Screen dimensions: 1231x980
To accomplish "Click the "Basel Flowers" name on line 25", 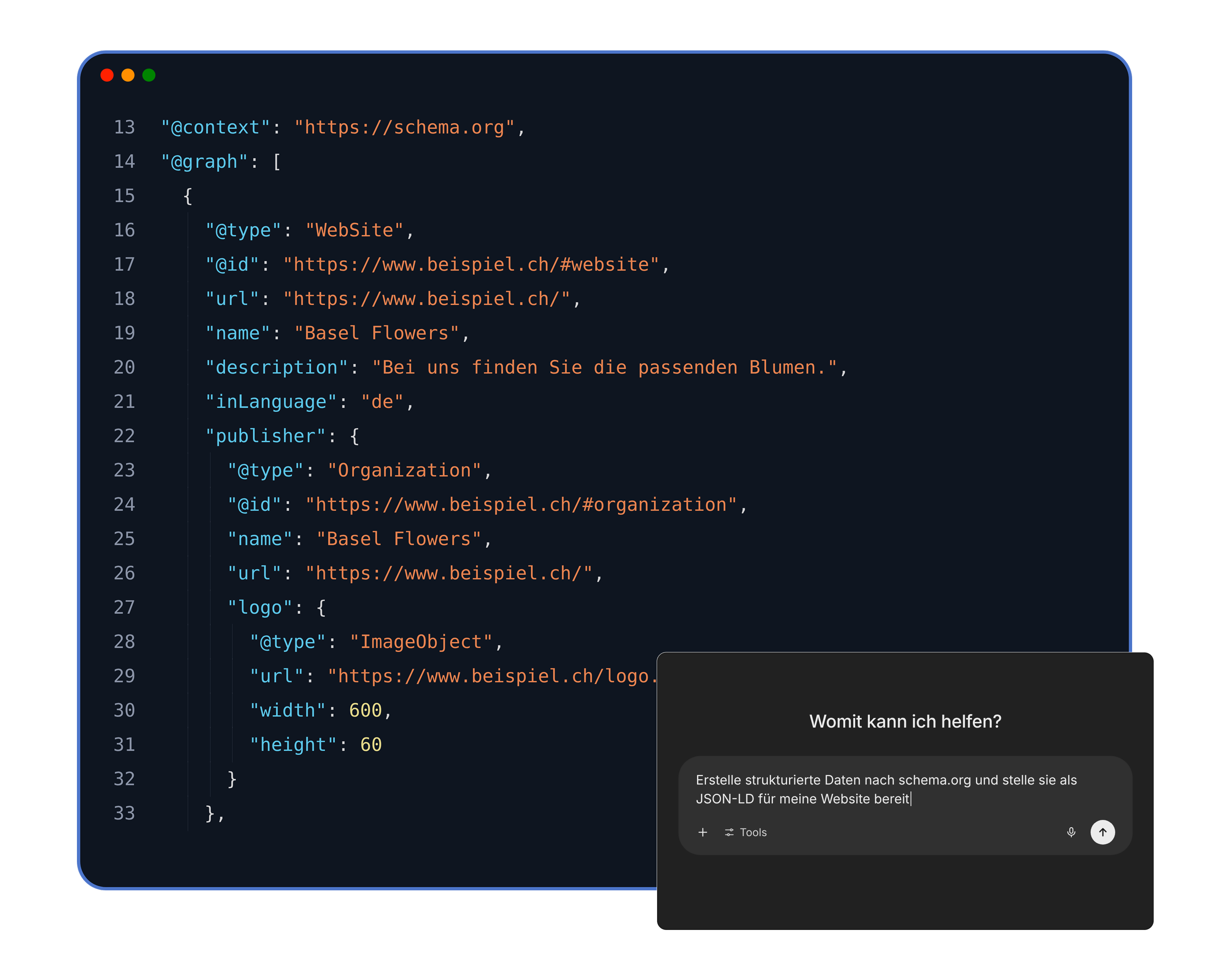I will pos(399,539).
